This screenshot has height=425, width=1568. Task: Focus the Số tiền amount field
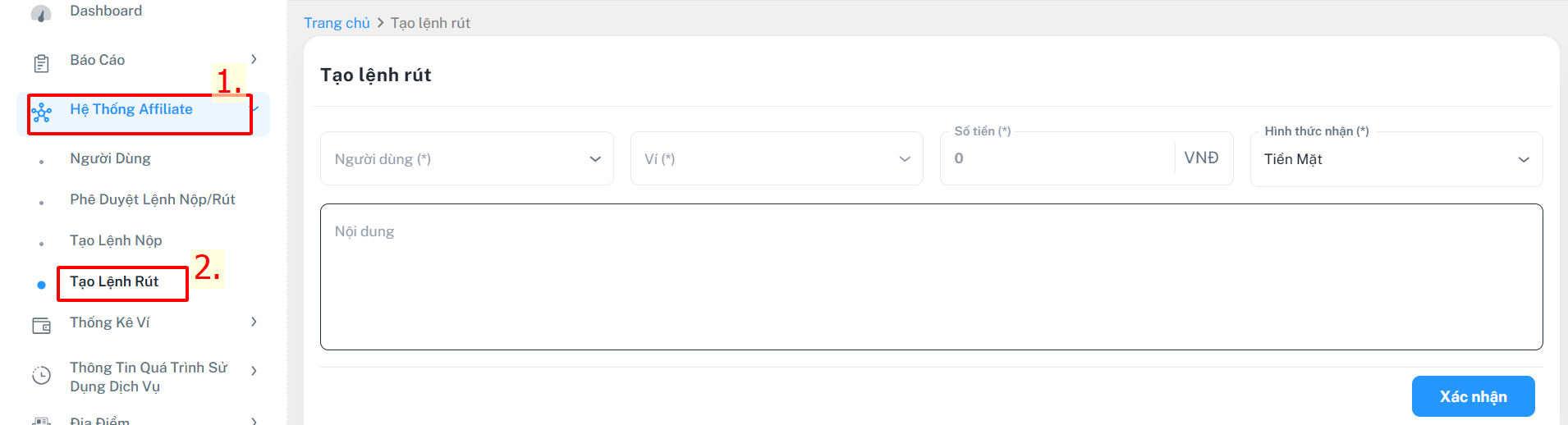(x=1059, y=158)
